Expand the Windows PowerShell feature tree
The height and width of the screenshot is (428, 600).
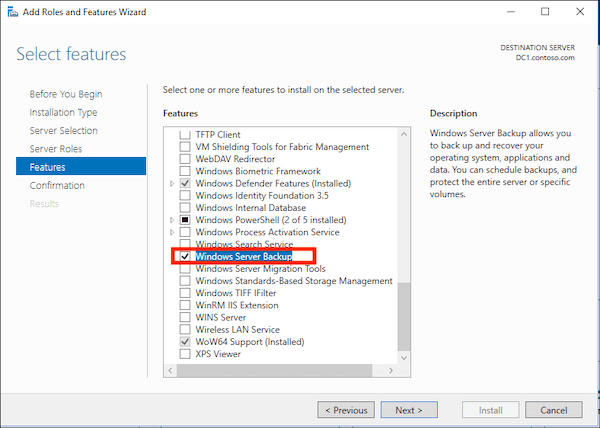172,220
